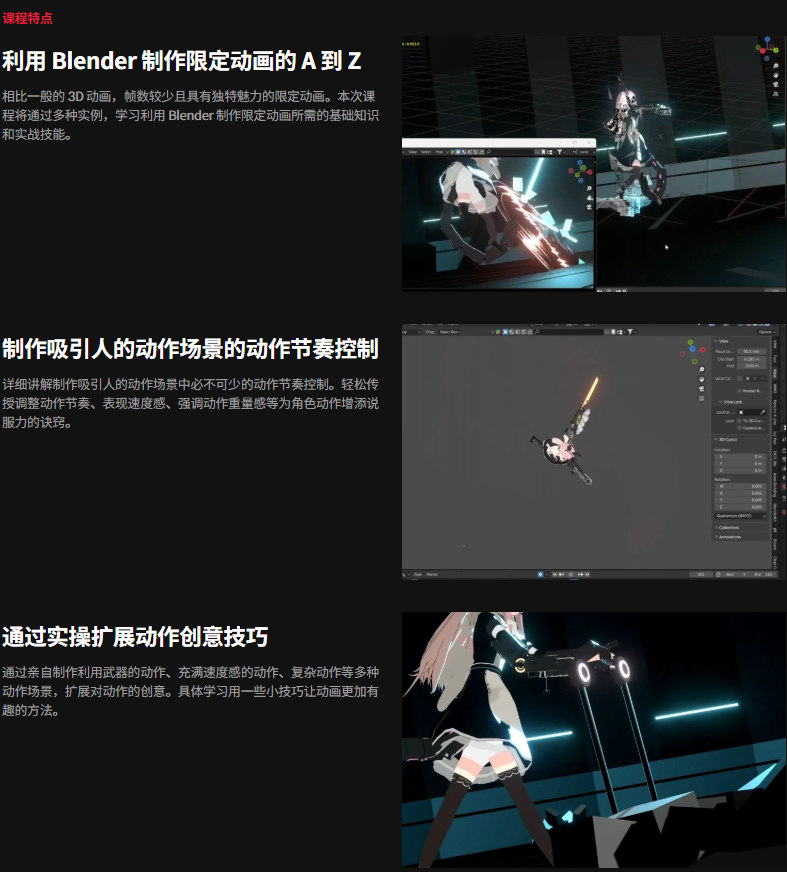Click the third image of the girl with motorcycle handlebars
Viewport: 787px width, 872px height.
click(x=593, y=740)
